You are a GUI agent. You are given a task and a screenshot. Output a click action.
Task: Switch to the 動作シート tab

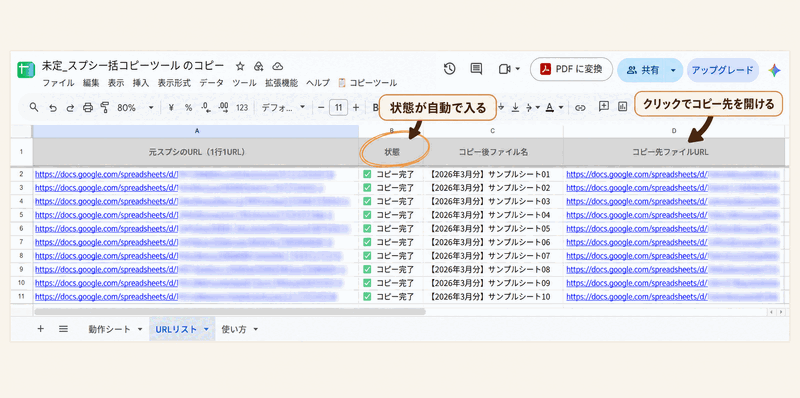coord(109,330)
